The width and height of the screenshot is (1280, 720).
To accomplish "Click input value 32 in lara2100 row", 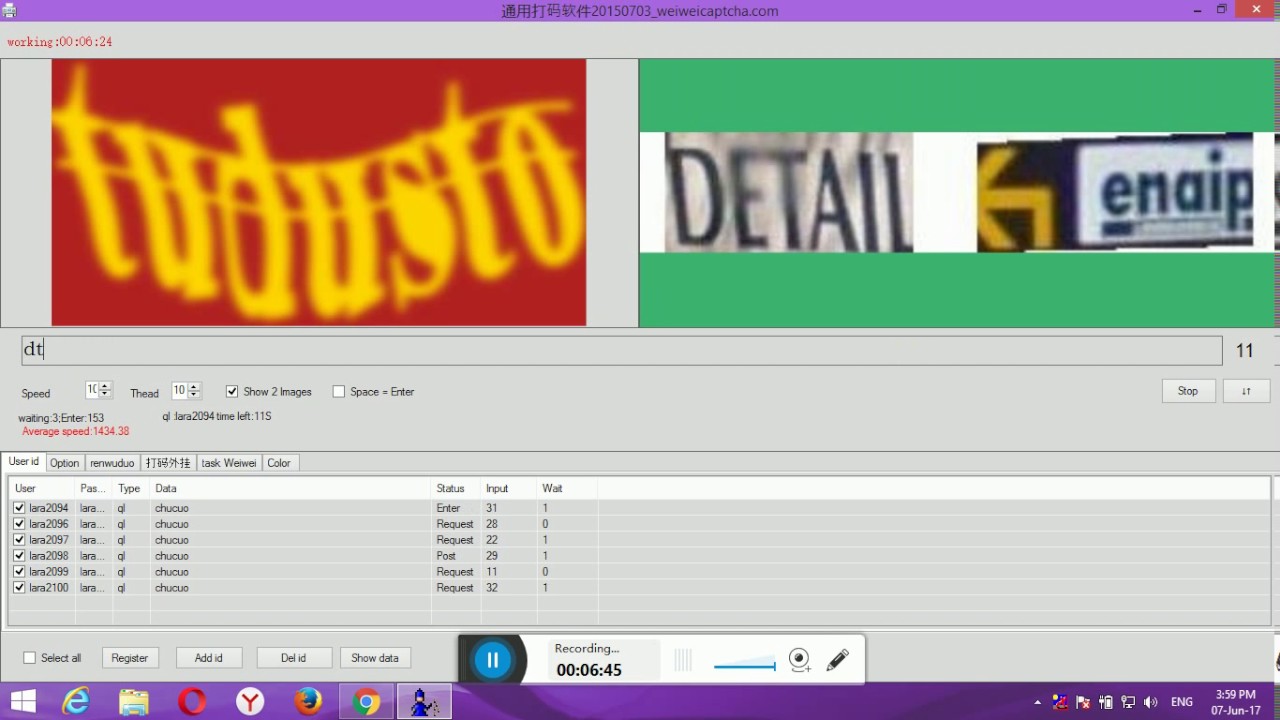I will 492,588.
